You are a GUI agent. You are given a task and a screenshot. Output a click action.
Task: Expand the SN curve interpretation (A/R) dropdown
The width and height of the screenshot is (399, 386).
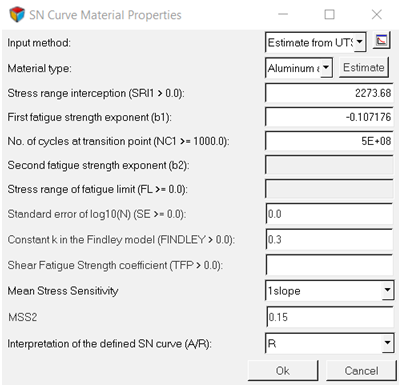329,343
